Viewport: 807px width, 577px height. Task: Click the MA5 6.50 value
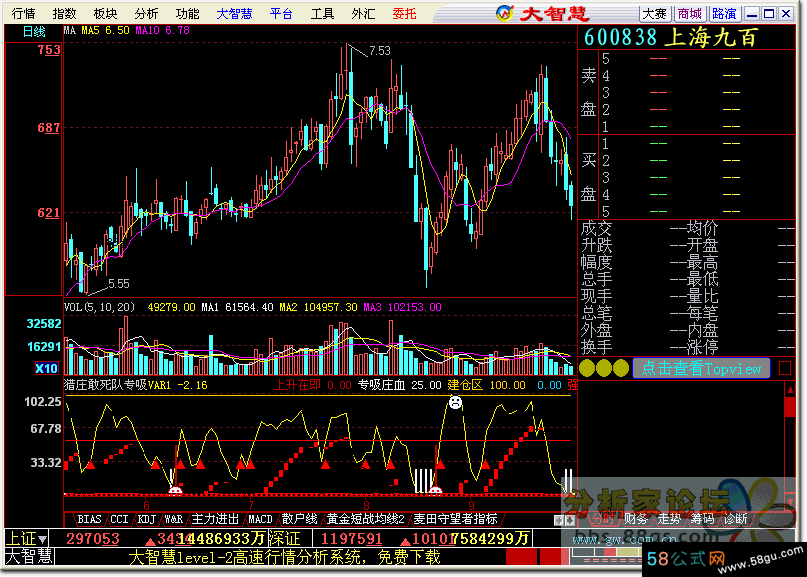click(106, 30)
